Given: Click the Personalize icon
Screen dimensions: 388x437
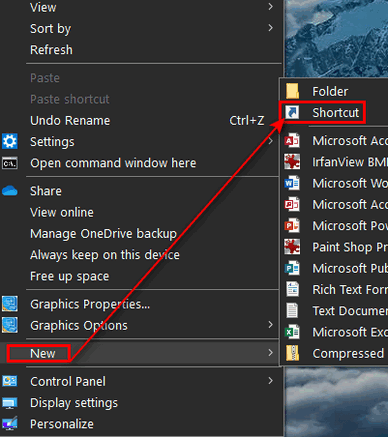Looking at the screenshot, I should 10,424.
